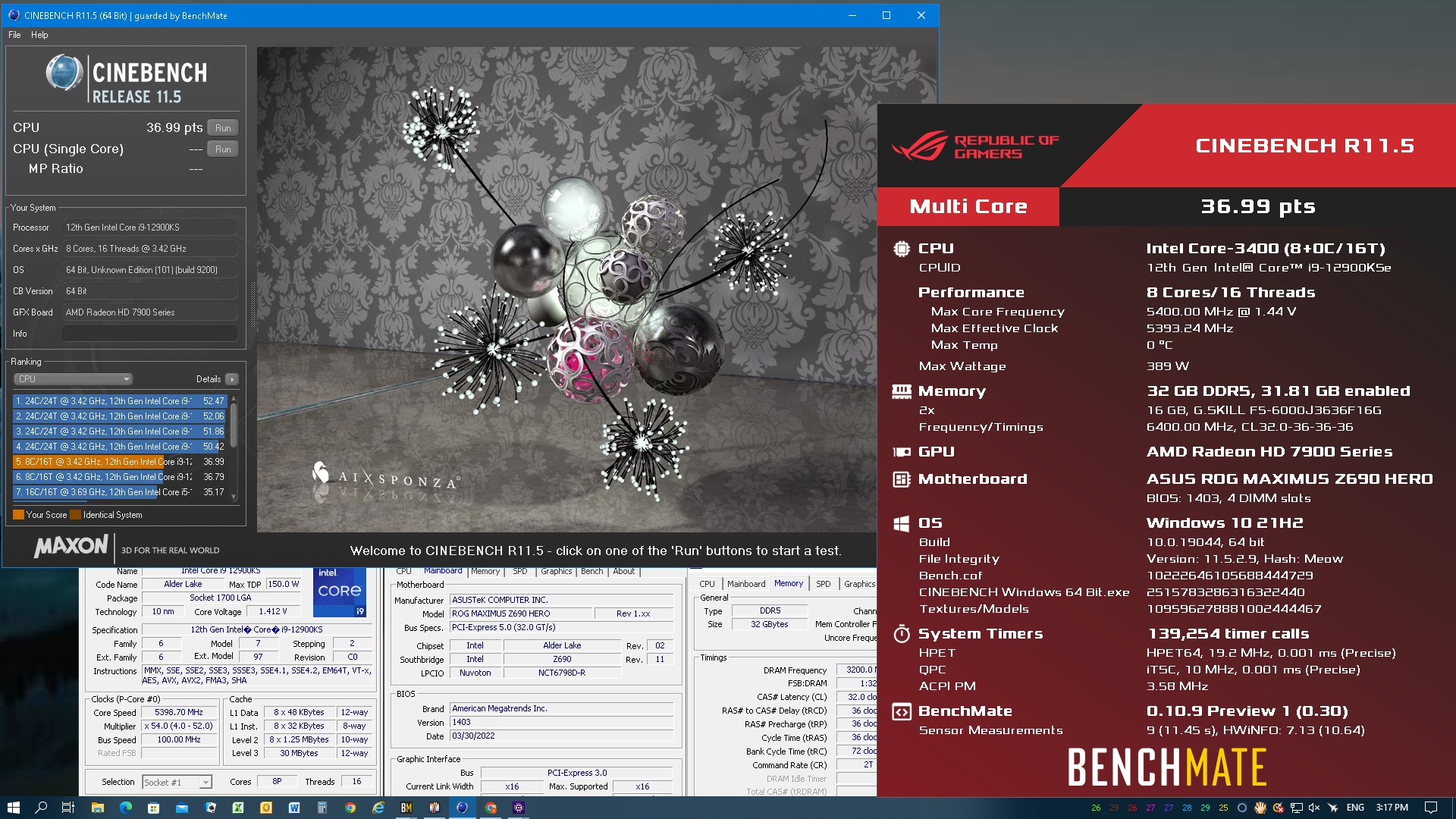This screenshot has width=1456, height=819.
Task: Switch to BenchMate BM taskbar icon
Action: tap(406, 808)
